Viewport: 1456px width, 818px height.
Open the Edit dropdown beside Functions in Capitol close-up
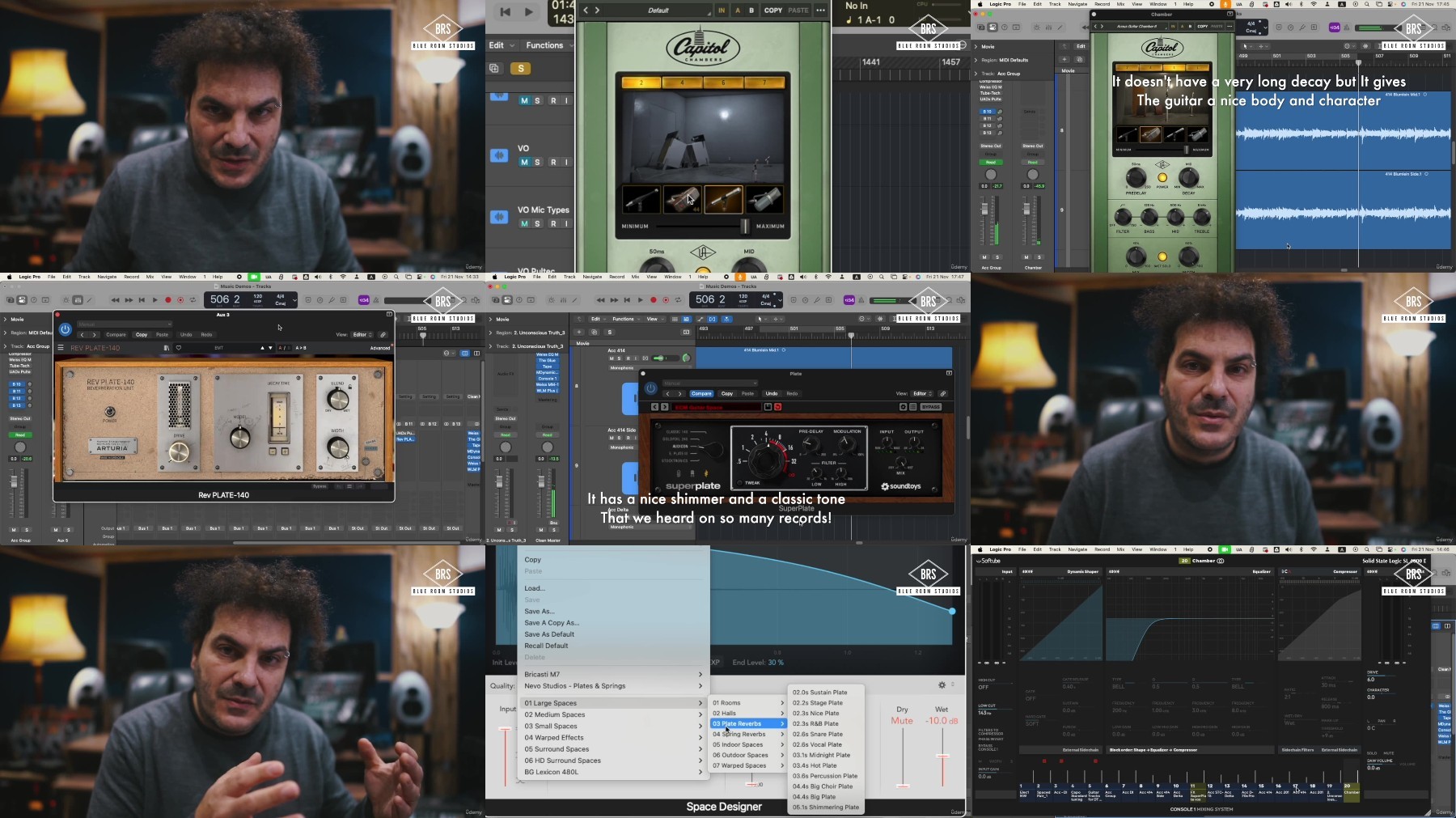click(x=502, y=45)
